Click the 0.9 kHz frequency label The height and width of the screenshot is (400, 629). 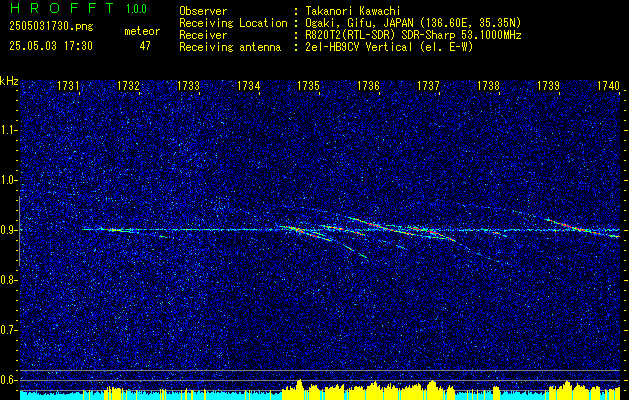(9, 230)
